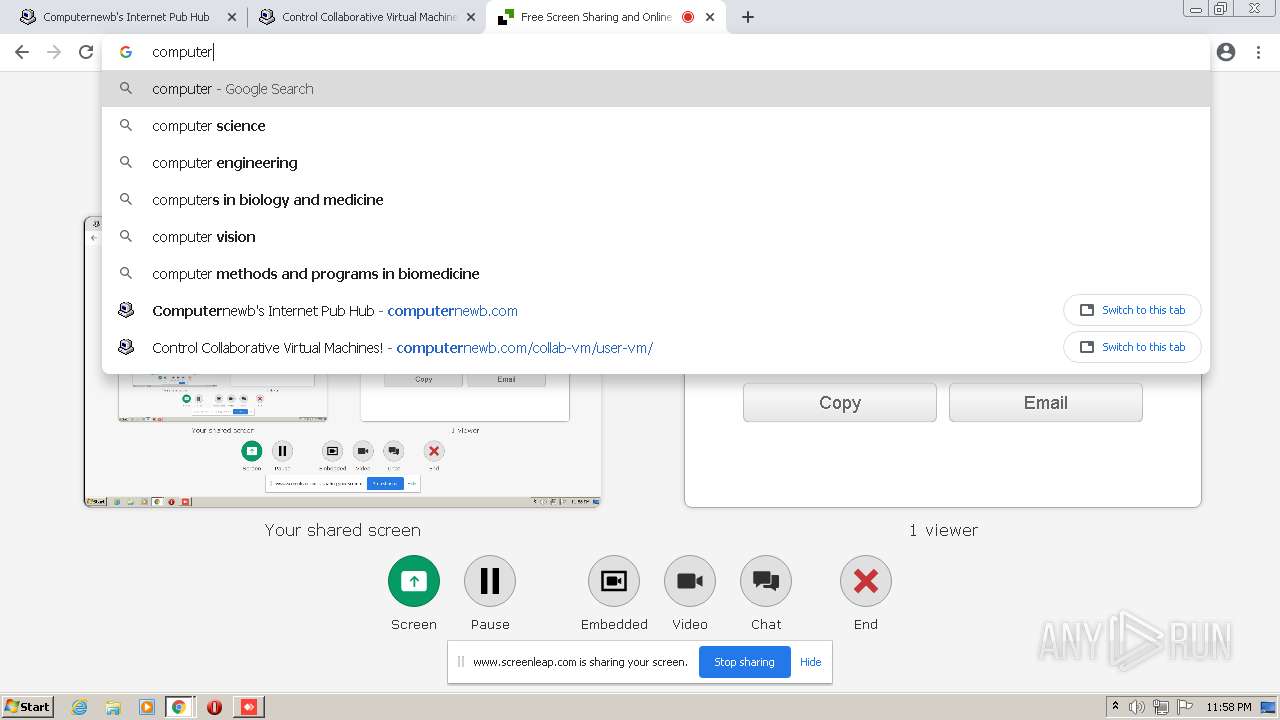
Task: Open the volume speaker tray icon
Action: [1137, 707]
